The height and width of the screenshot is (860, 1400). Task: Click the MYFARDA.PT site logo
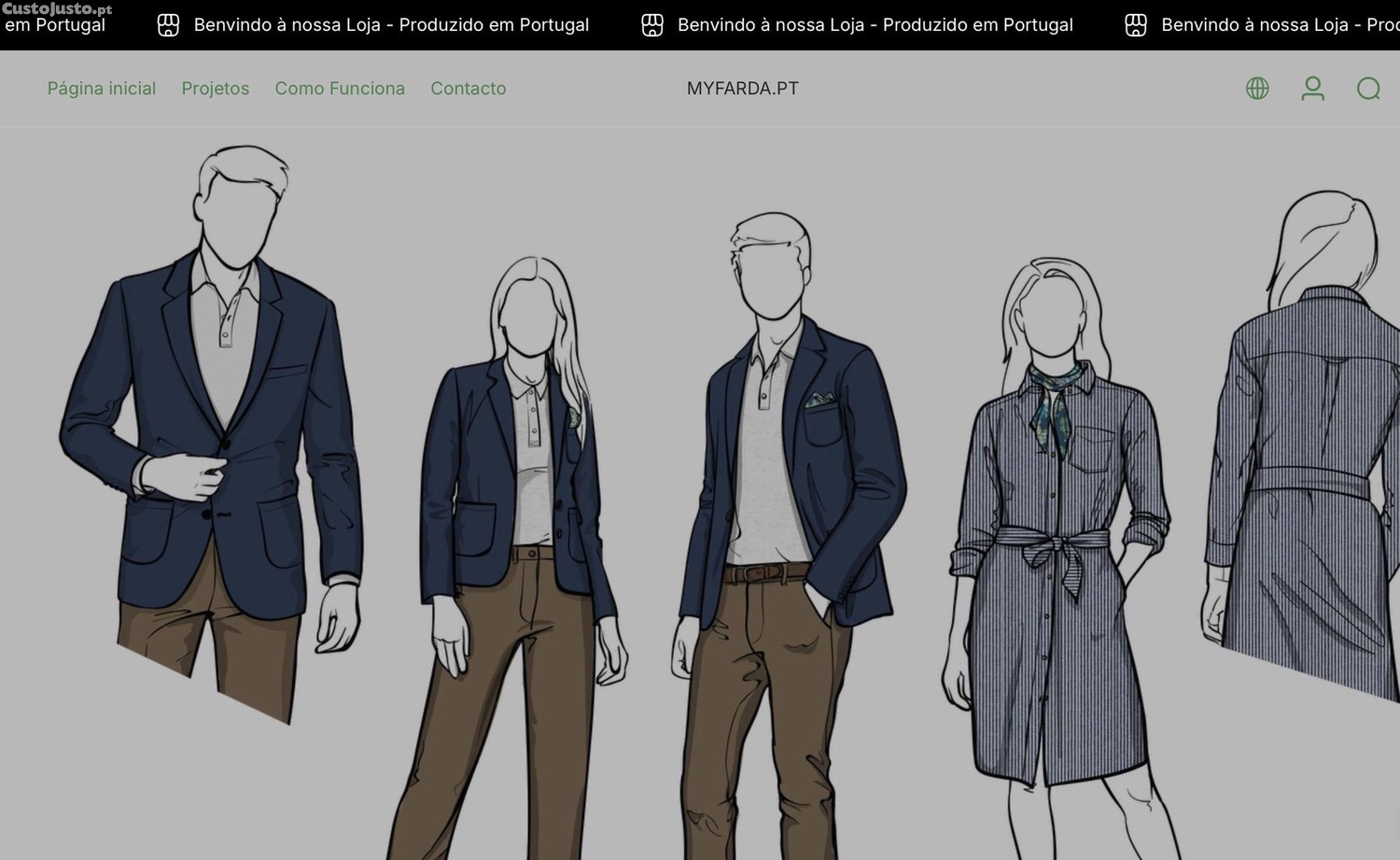point(743,89)
